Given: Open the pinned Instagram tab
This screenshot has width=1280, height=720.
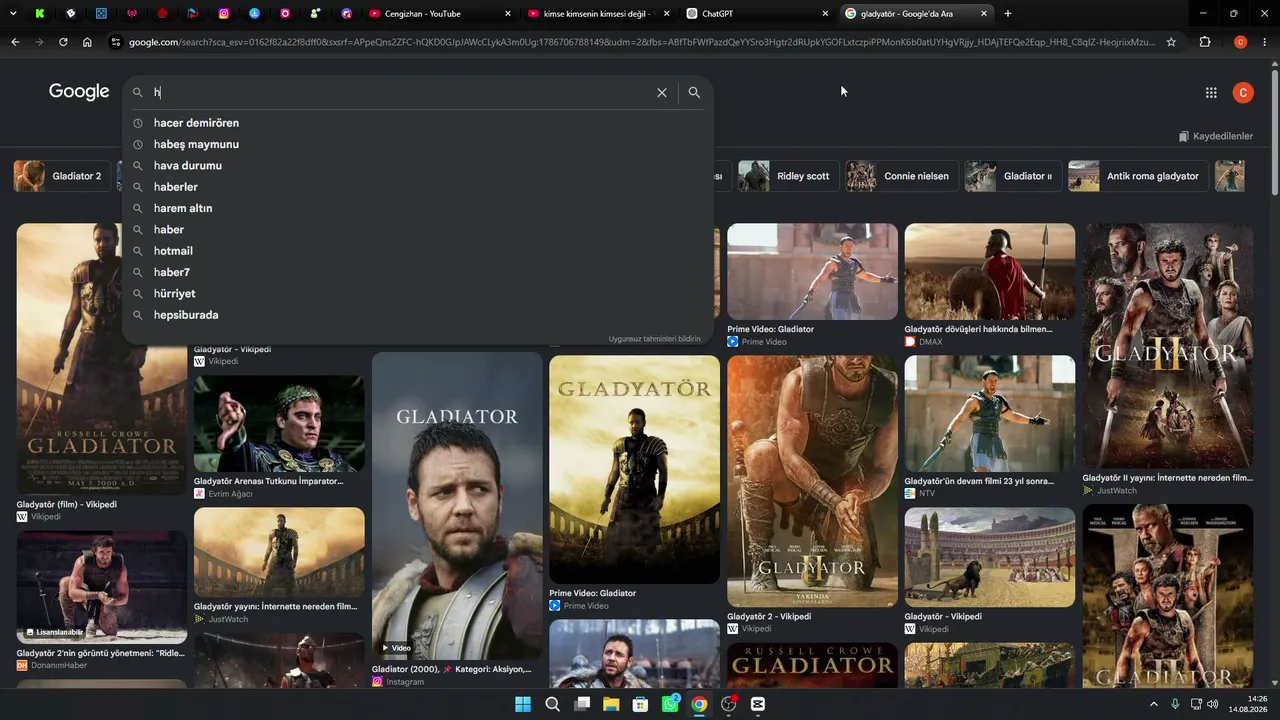Looking at the screenshot, I should pos(224,14).
